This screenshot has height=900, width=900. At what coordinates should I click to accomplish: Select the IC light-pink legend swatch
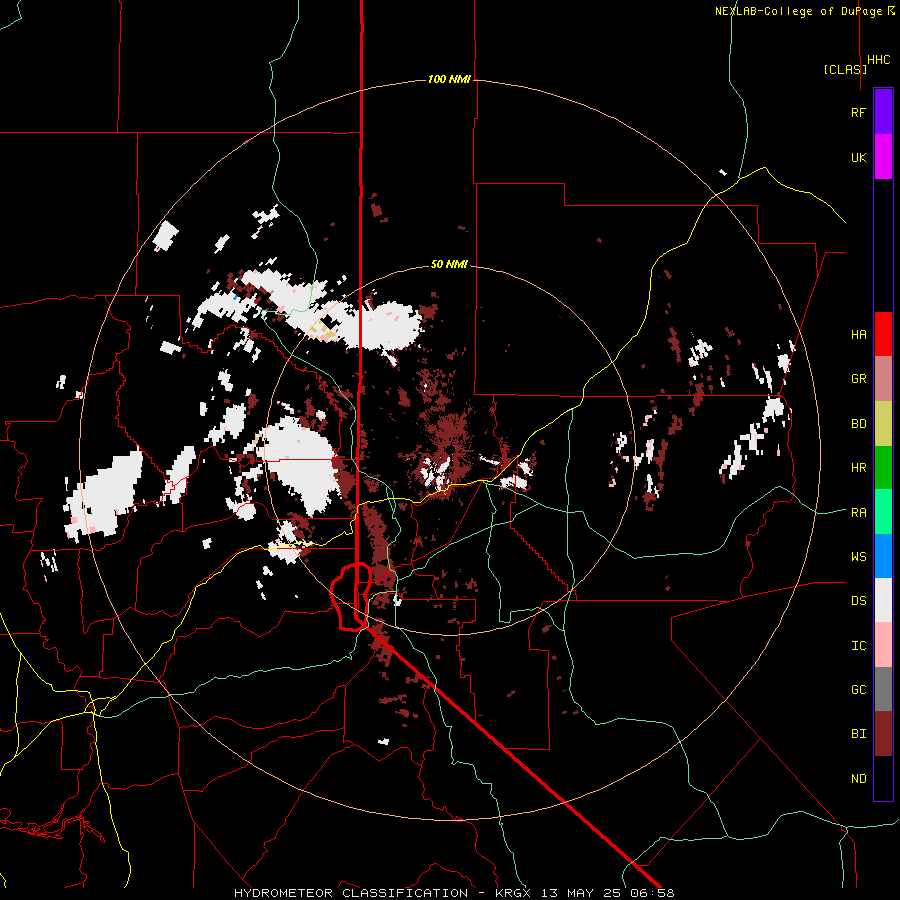(x=883, y=645)
